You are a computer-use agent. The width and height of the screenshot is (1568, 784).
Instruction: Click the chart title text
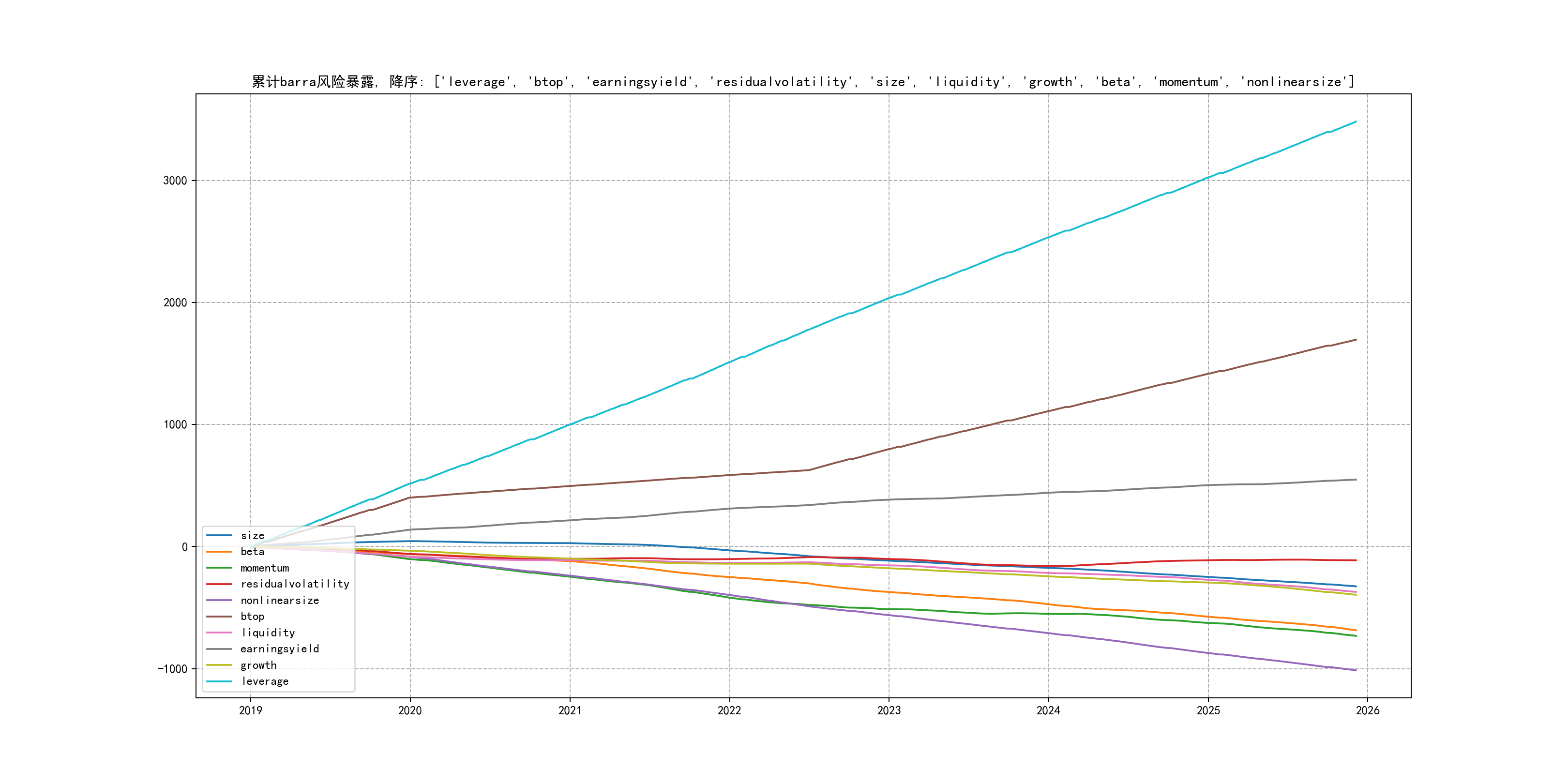(803, 82)
